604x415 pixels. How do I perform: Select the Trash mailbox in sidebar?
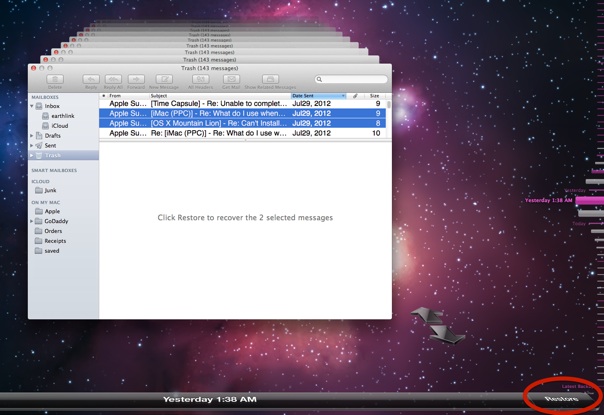pos(53,155)
